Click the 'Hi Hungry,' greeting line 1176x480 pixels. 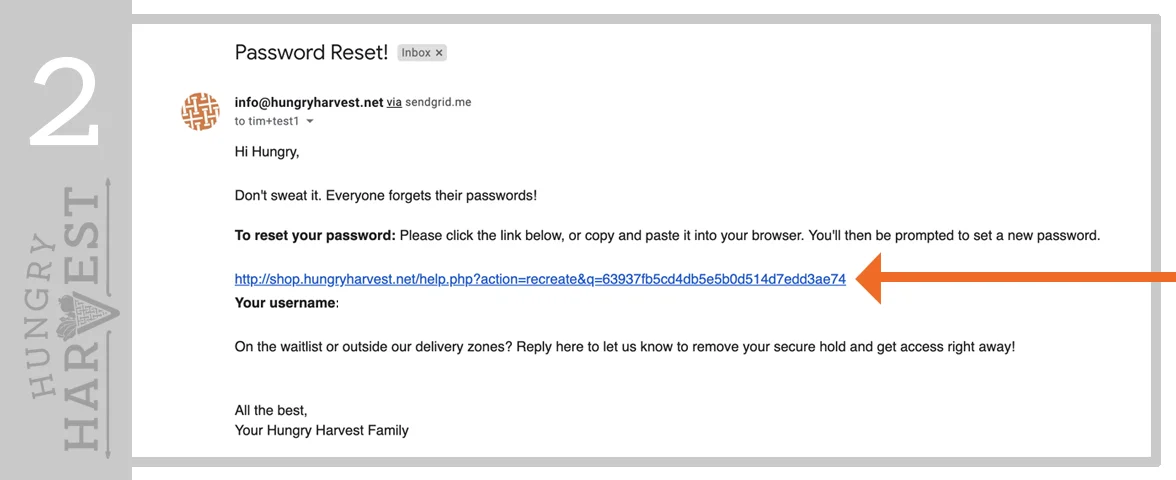(267, 152)
